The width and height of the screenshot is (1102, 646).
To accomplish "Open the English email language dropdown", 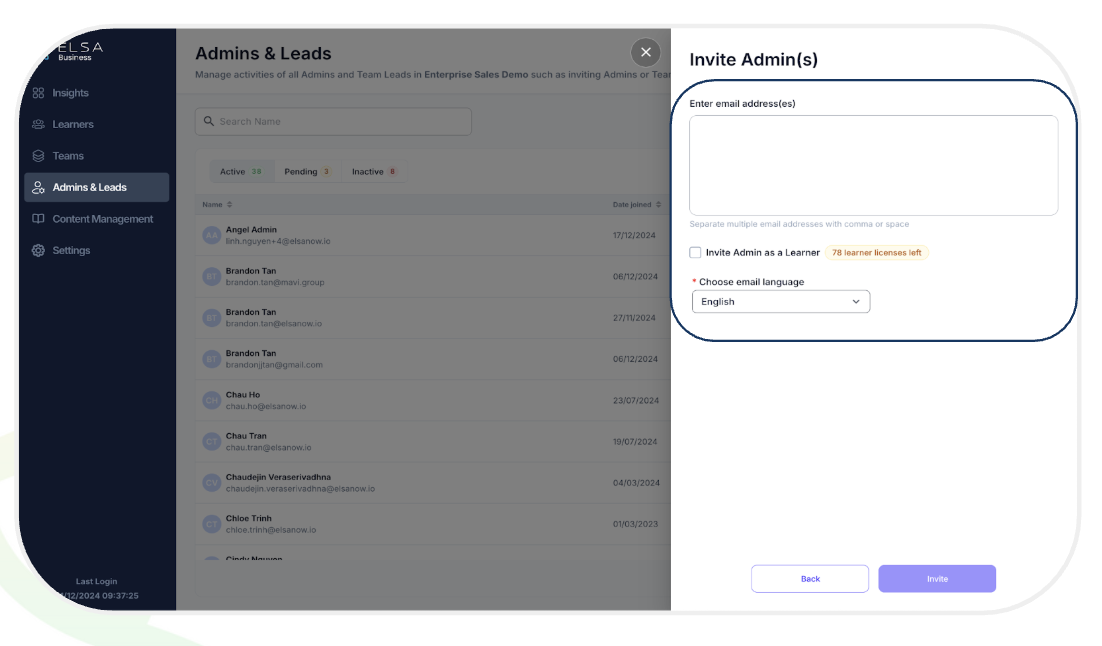I will (781, 302).
